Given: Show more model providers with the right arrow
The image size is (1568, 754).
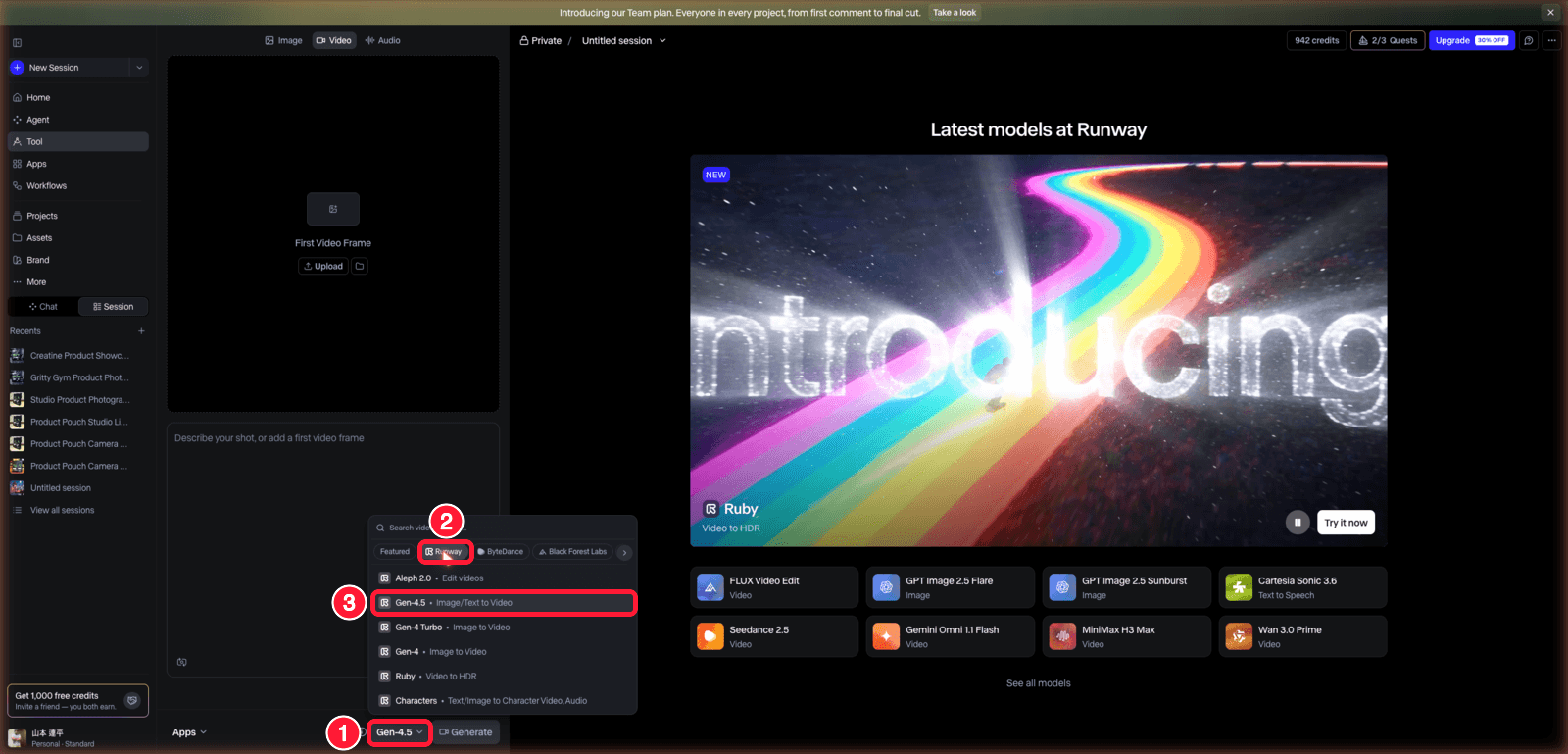Looking at the screenshot, I should pos(624,553).
